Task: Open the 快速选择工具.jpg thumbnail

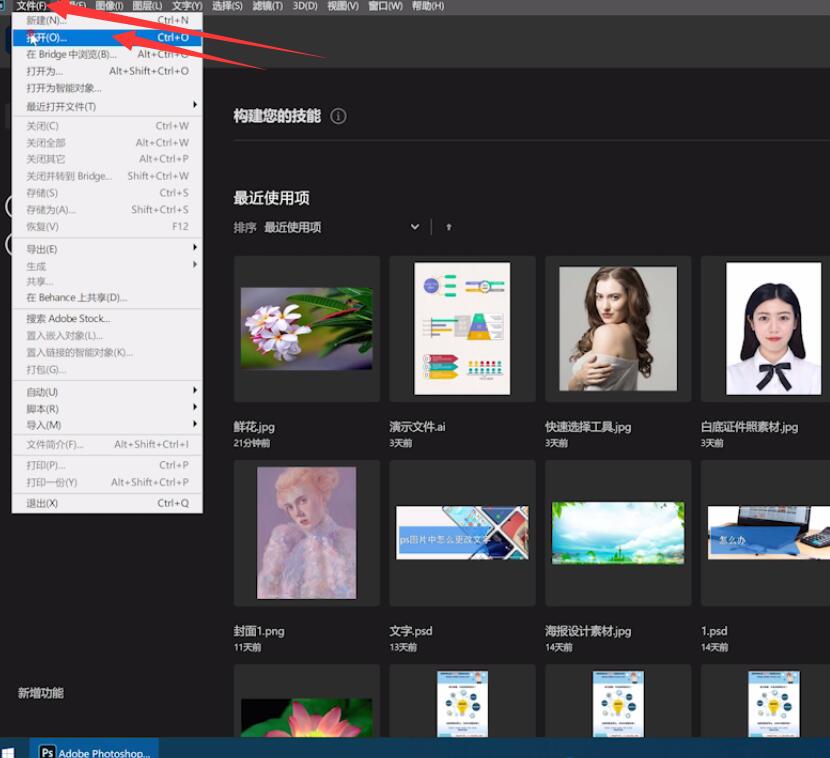Action: tap(618, 329)
